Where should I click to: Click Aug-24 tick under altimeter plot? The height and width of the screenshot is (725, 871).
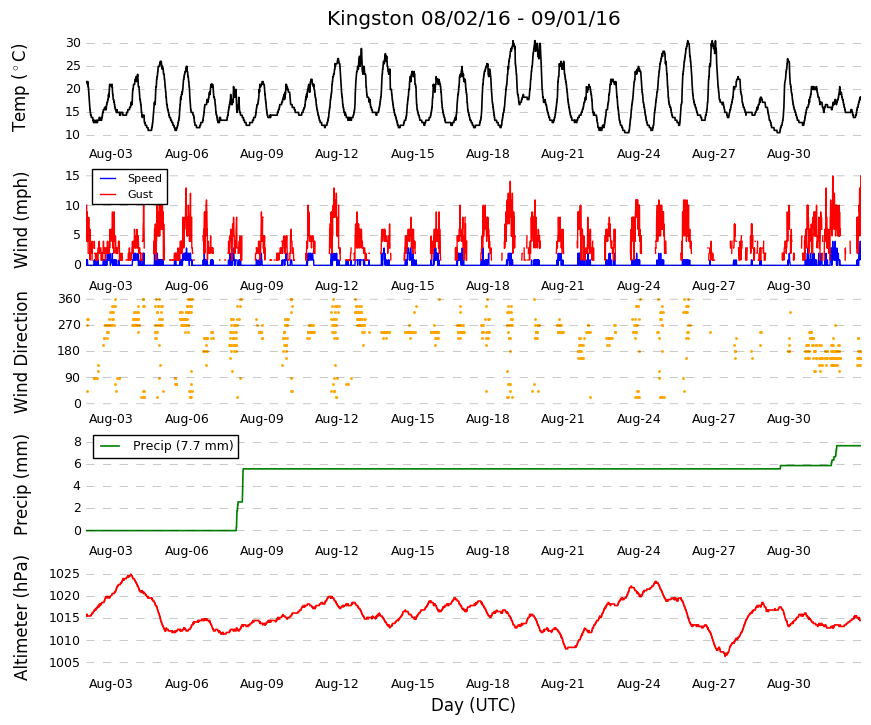(x=638, y=683)
